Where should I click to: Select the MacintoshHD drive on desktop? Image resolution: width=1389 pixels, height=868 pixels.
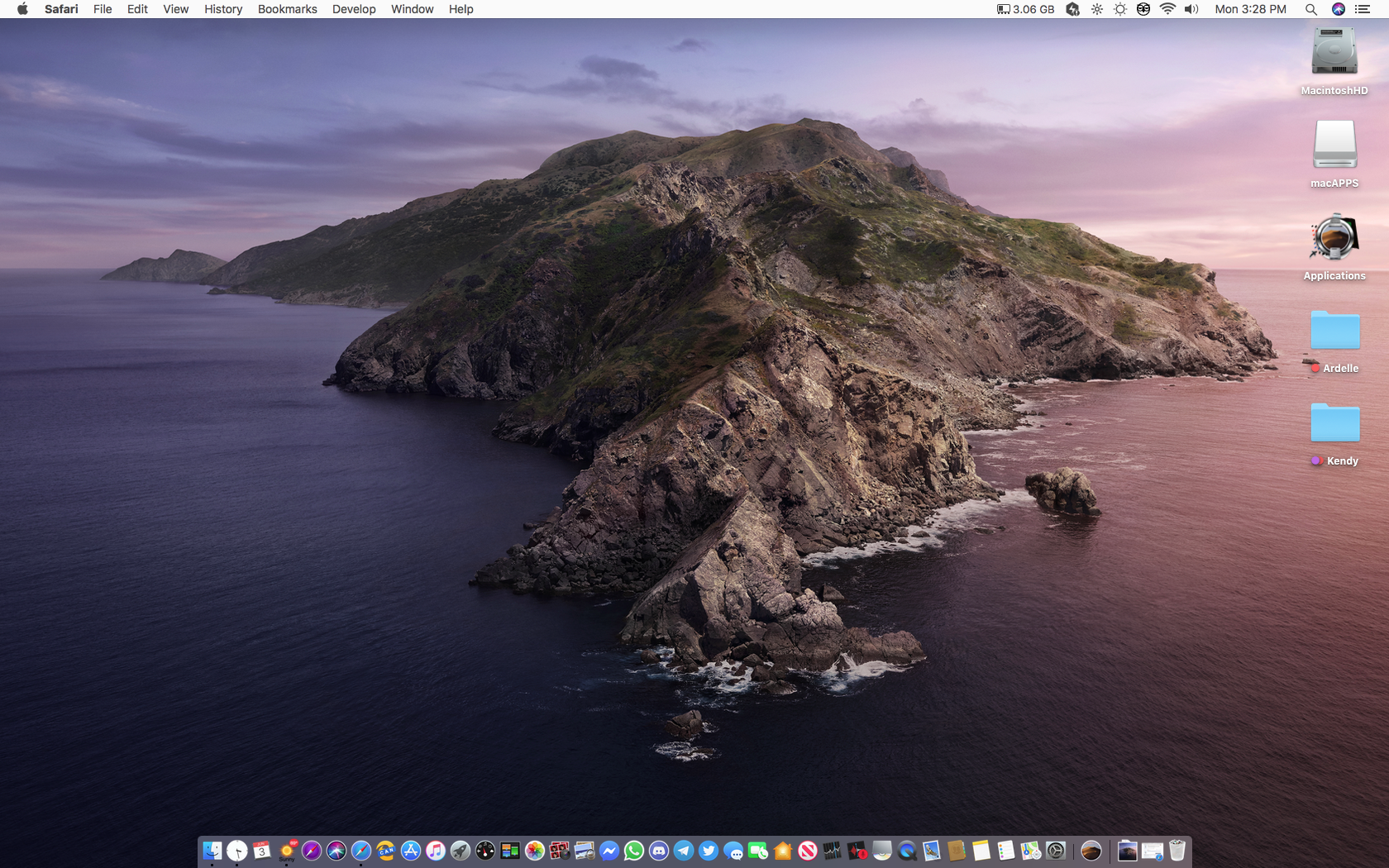coord(1334,62)
